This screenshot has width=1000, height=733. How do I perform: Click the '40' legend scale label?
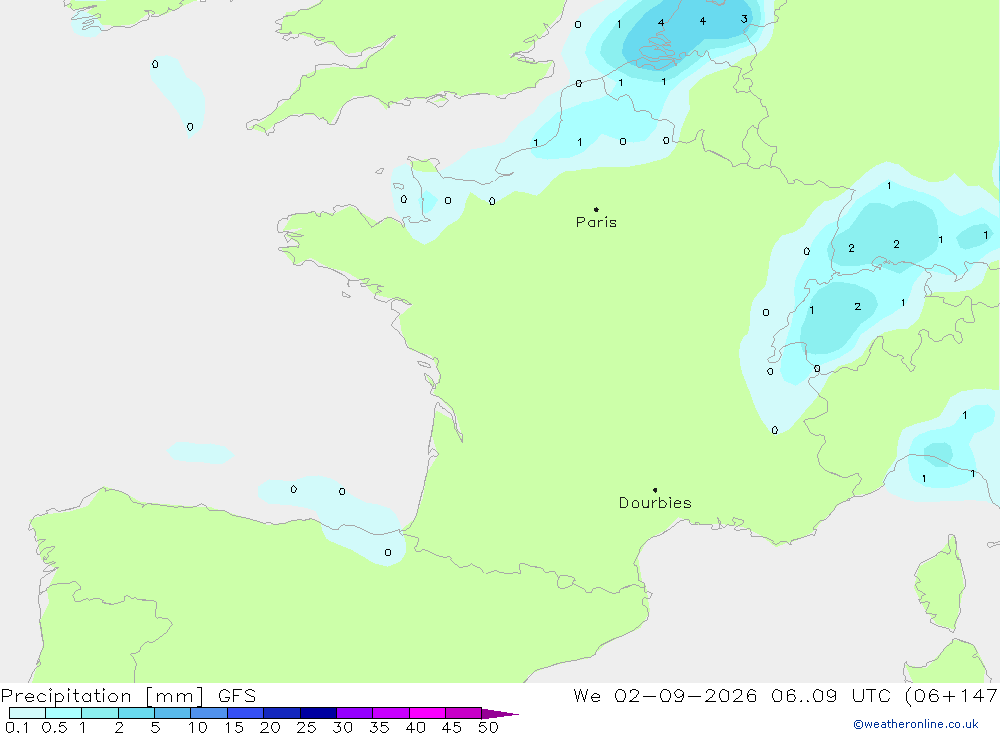coord(415,727)
